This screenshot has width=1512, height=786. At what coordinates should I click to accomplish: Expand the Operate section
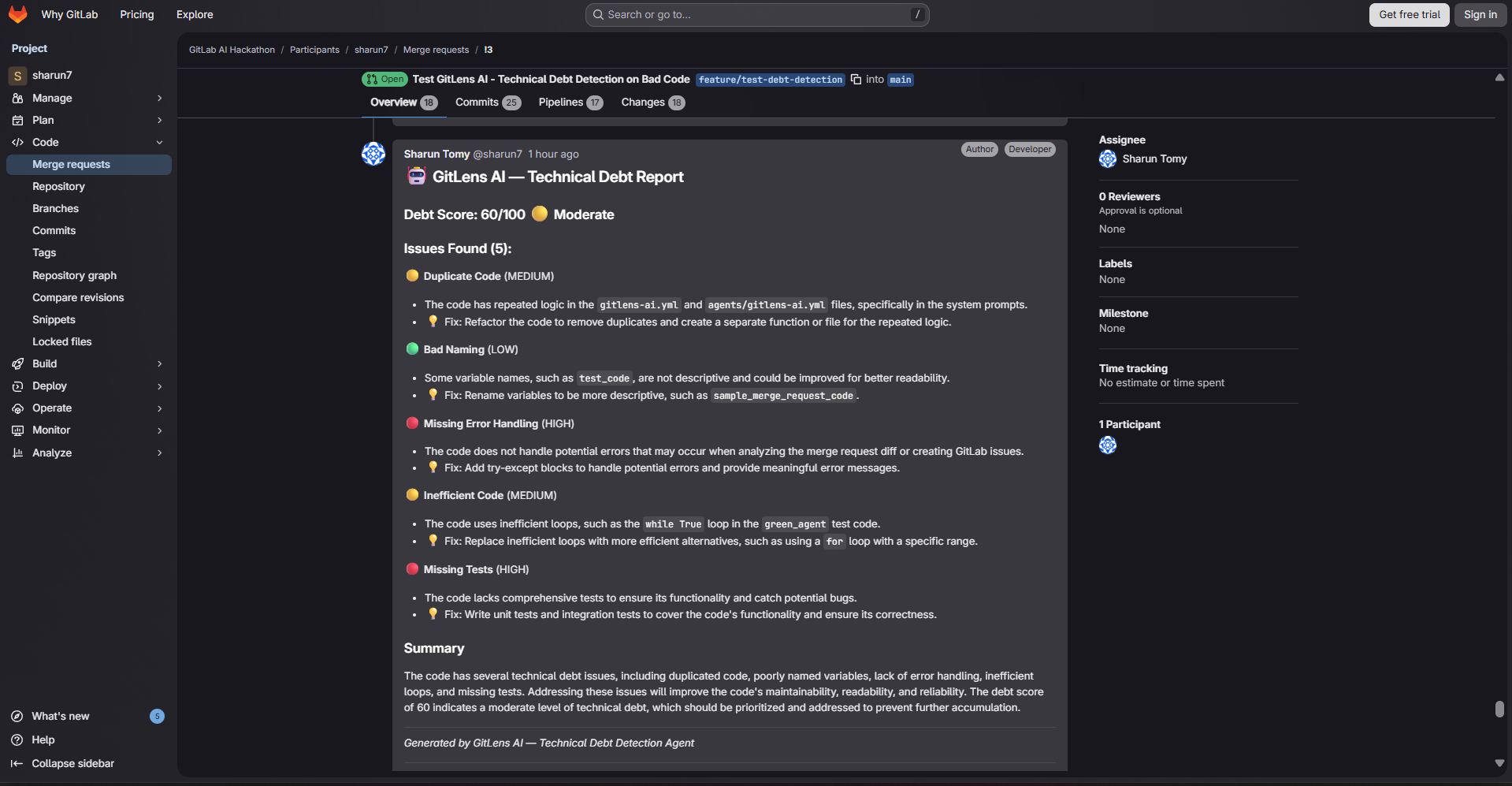click(160, 408)
